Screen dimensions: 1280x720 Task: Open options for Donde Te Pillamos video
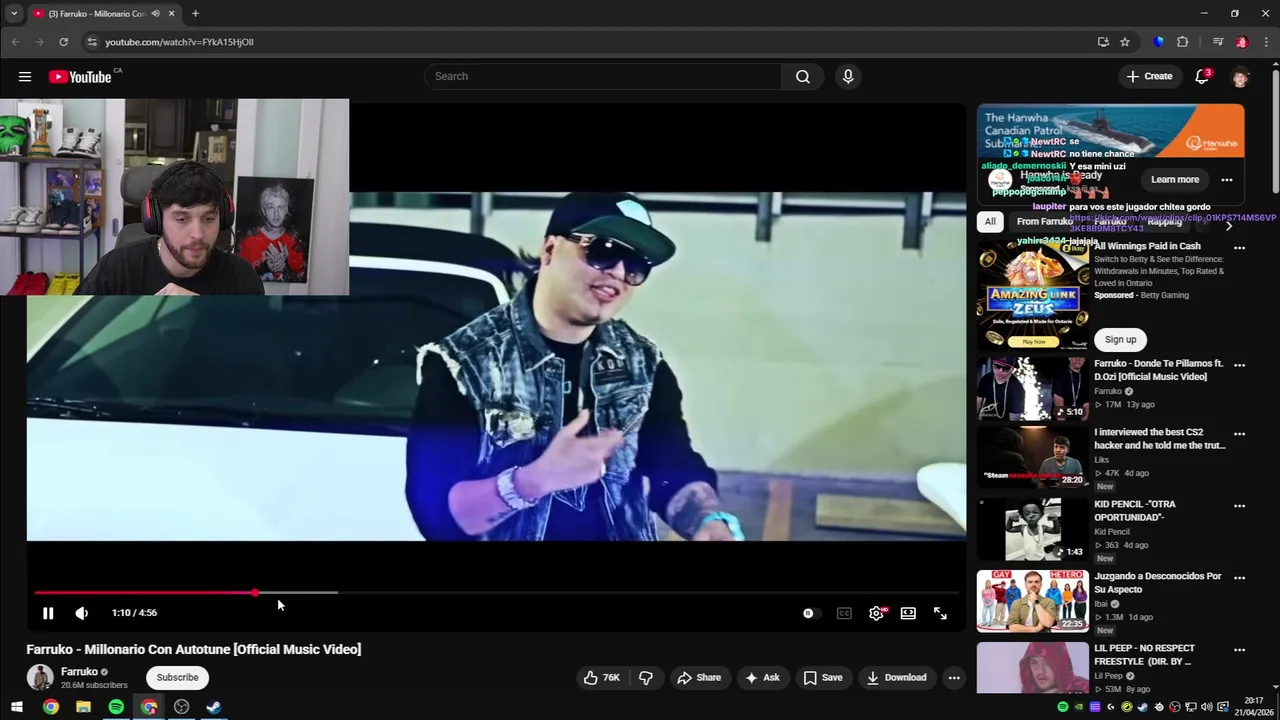(1240, 366)
